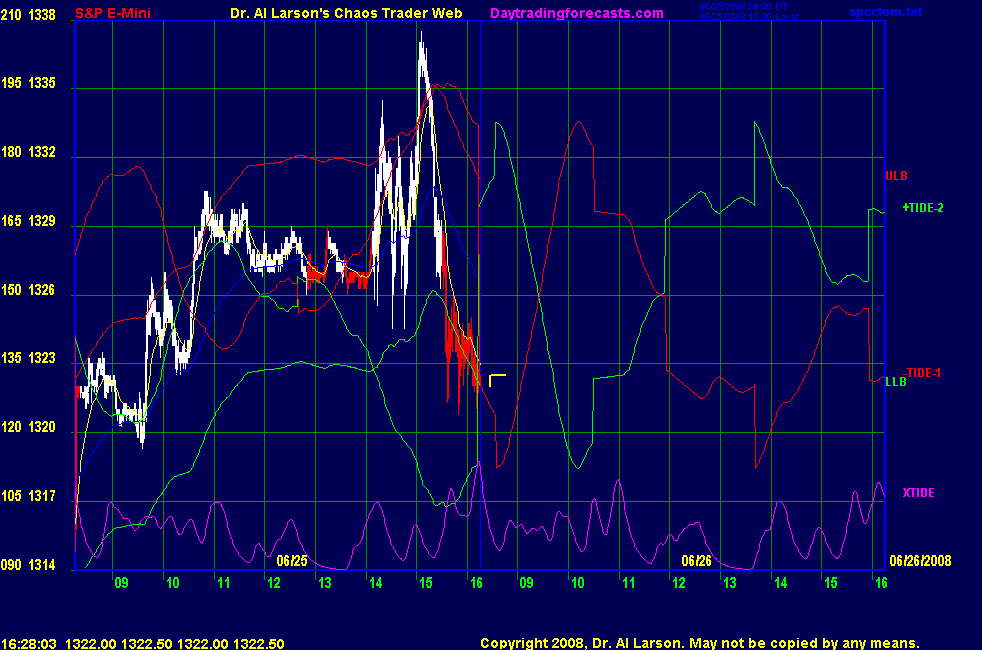Click the 16 hour label at session divider
Screen dimensions: 982x650
click(476, 583)
